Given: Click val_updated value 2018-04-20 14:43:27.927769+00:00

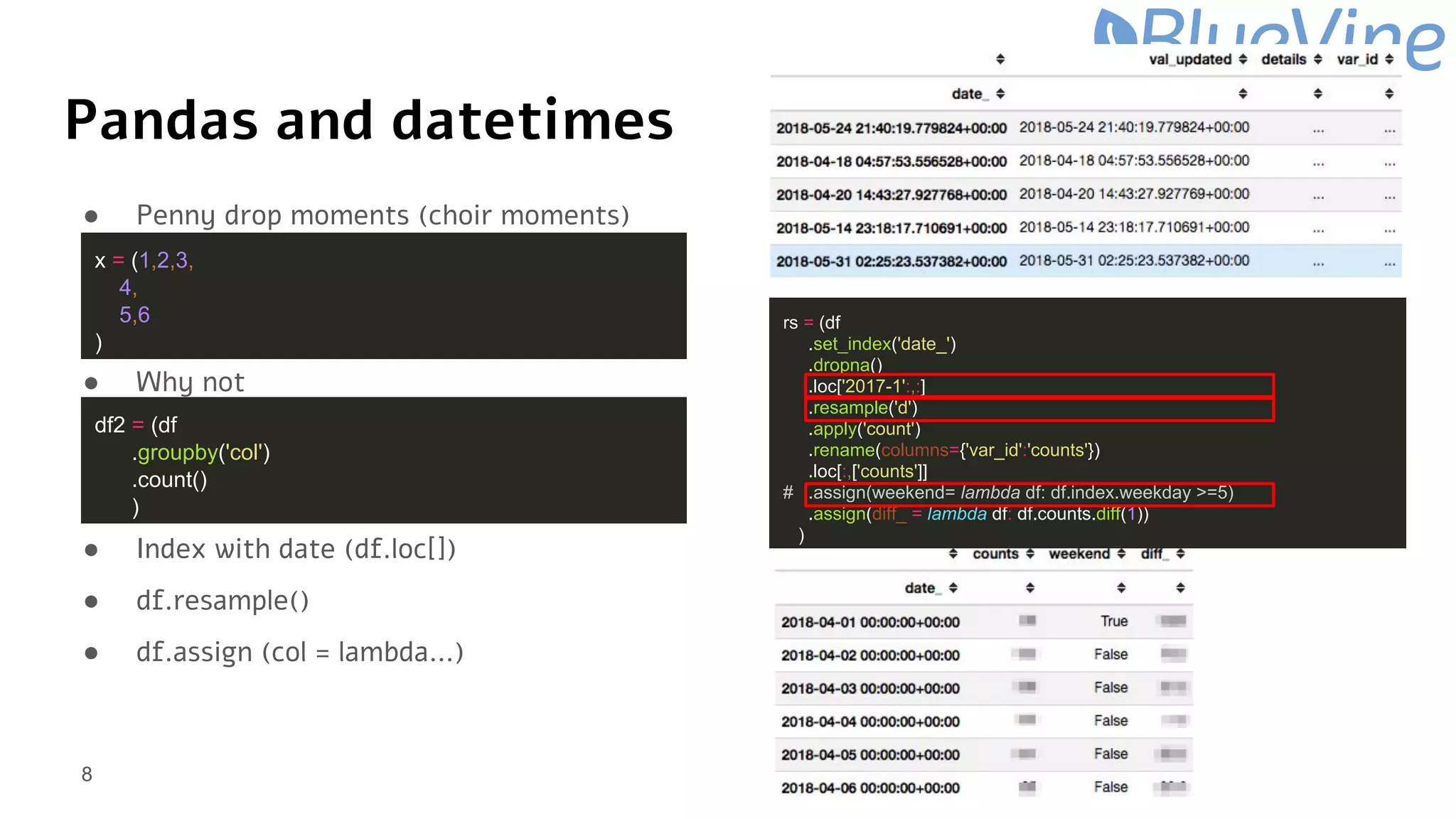Looking at the screenshot, I should coord(1134,194).
